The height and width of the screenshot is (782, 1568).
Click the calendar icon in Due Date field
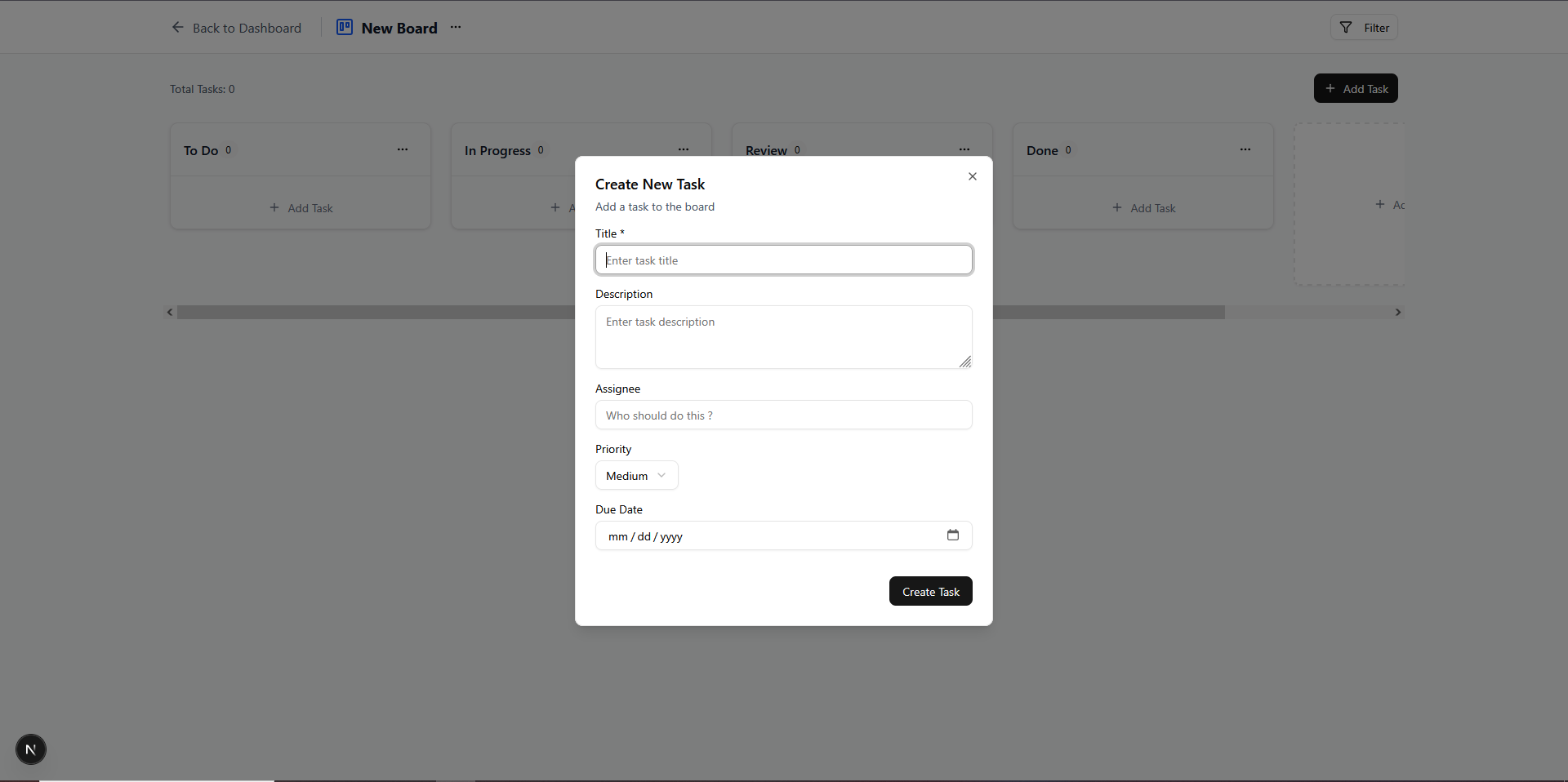(952, 535)
